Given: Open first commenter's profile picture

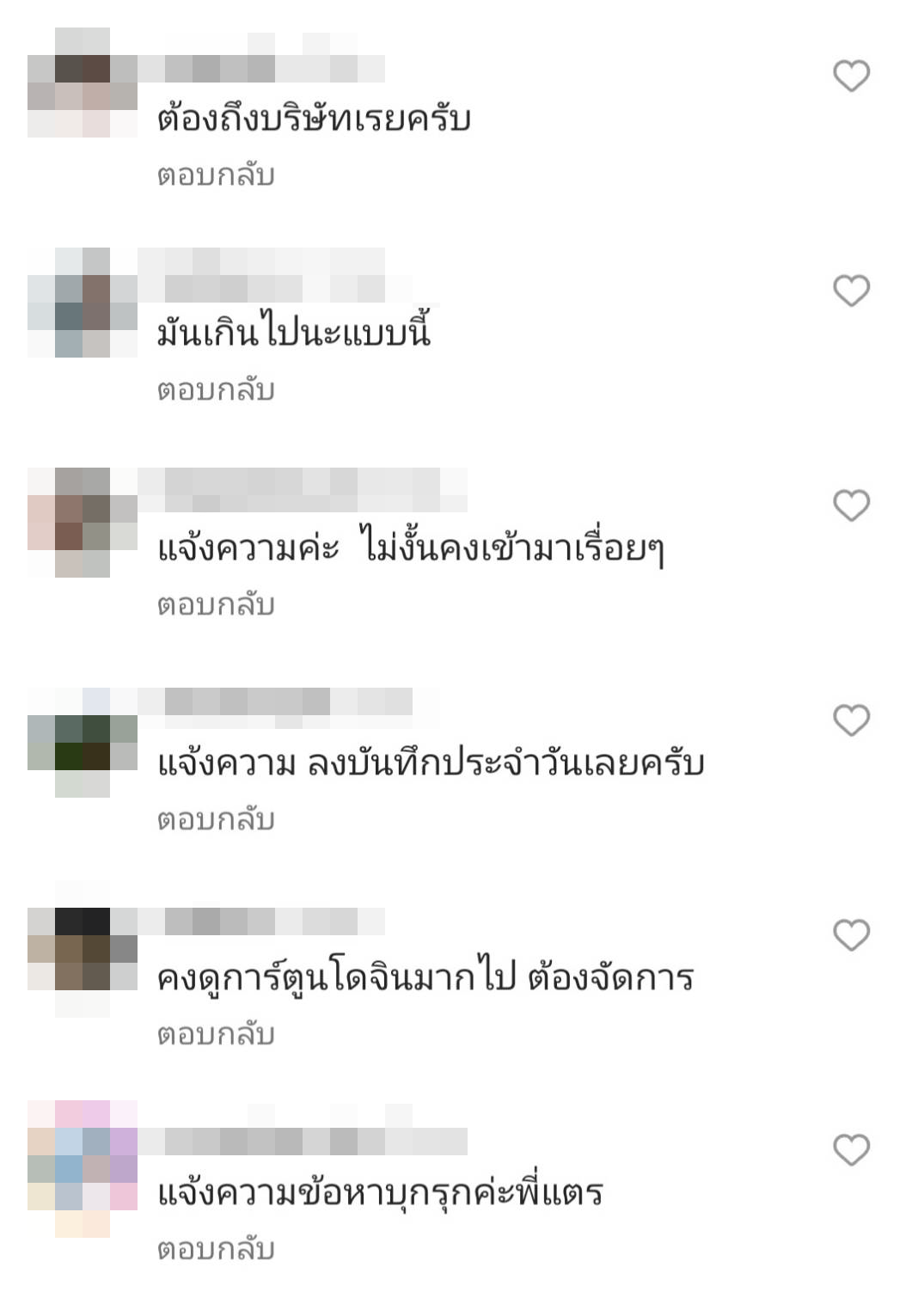Looking at the screenshot, I should [83, 83].
